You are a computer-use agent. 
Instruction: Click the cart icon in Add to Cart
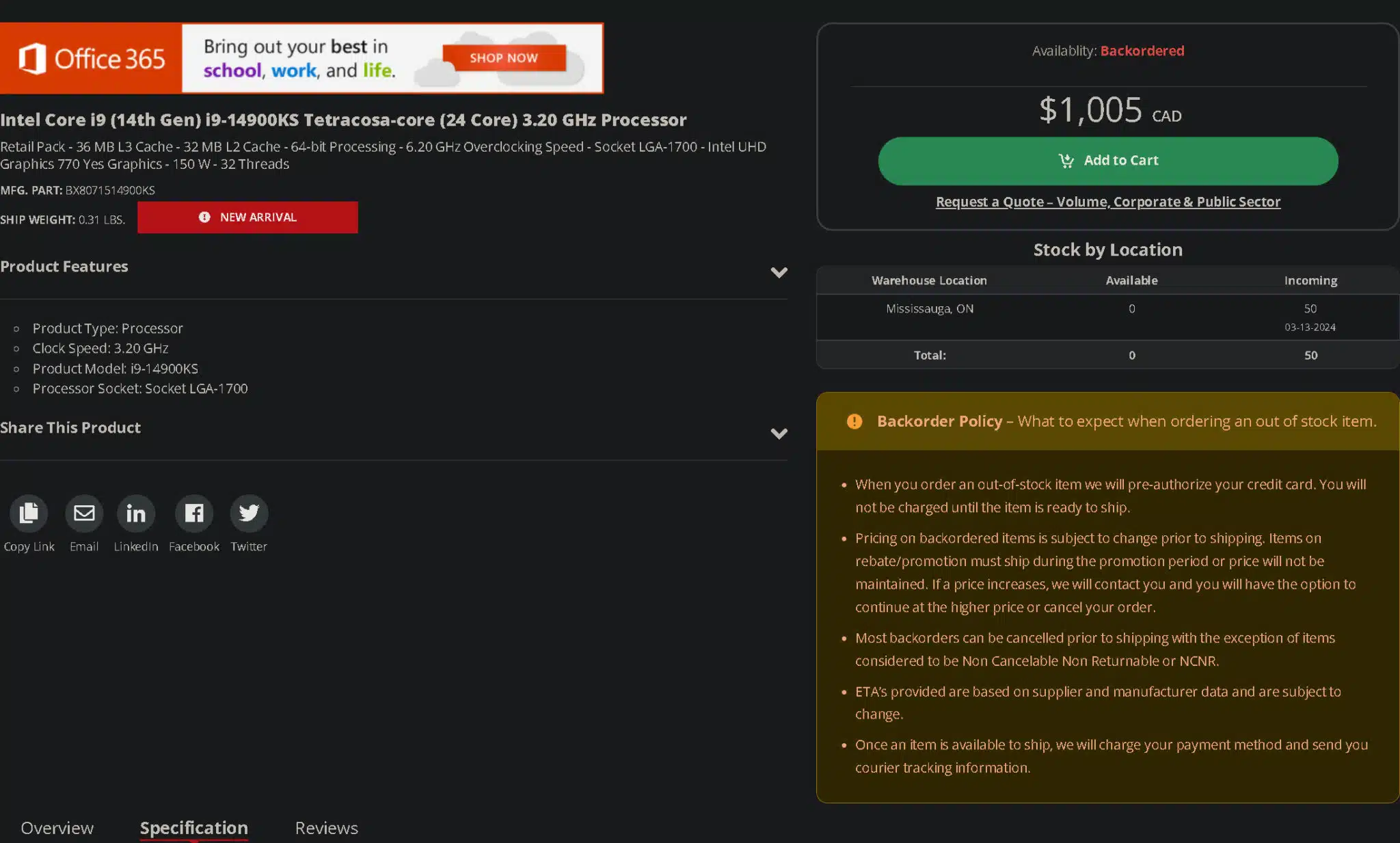[x=1066, y=161]
